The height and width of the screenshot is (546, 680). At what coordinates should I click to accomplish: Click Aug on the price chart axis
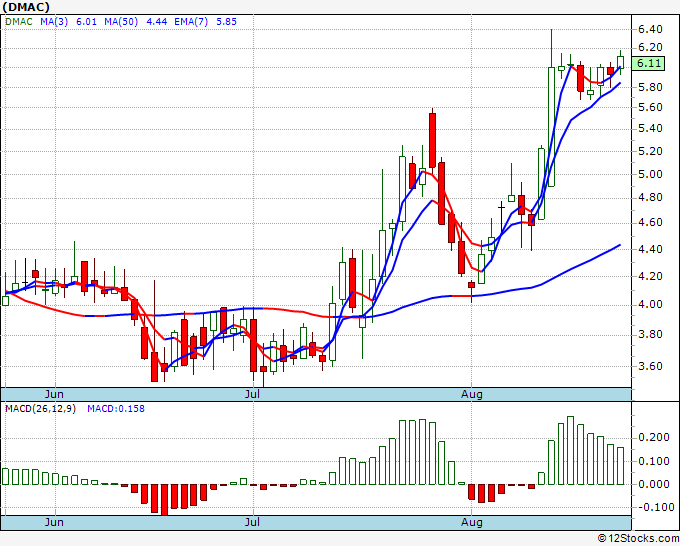click(471, 394)
